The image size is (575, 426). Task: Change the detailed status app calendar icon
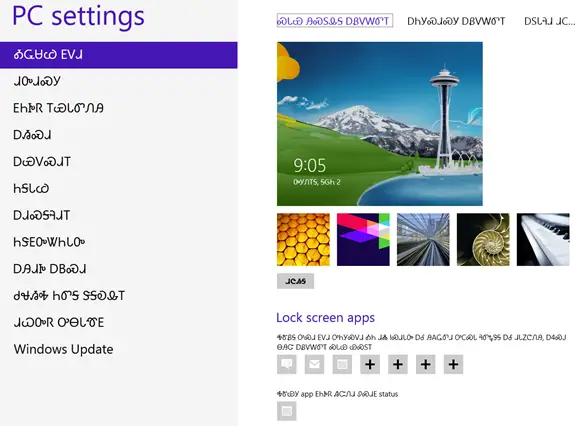(286, 411)
